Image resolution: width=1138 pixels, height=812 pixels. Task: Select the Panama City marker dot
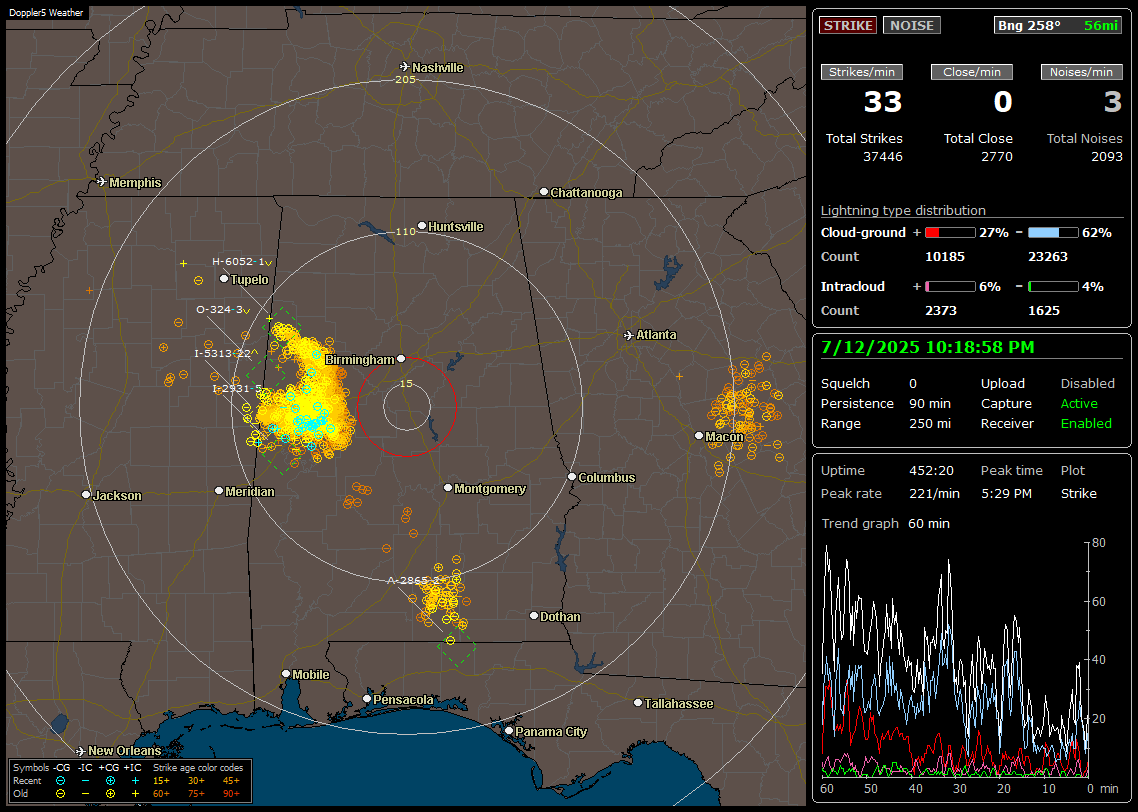[x=509, y=731]
